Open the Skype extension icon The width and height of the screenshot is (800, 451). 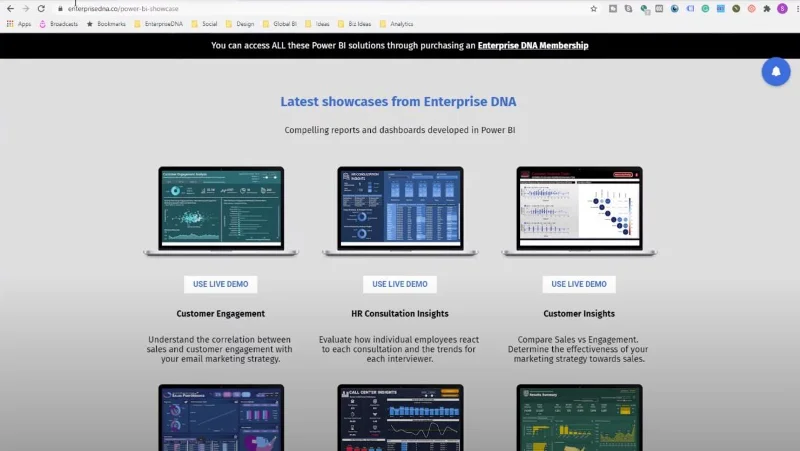coord(629,9)
